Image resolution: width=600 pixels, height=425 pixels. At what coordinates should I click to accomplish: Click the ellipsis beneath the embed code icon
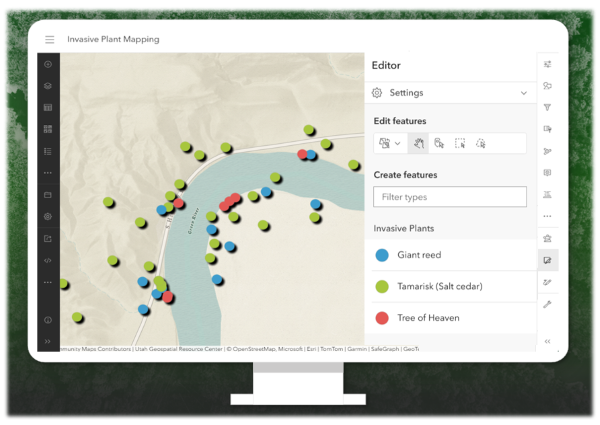pyautogui.click(x=48, y=282)
